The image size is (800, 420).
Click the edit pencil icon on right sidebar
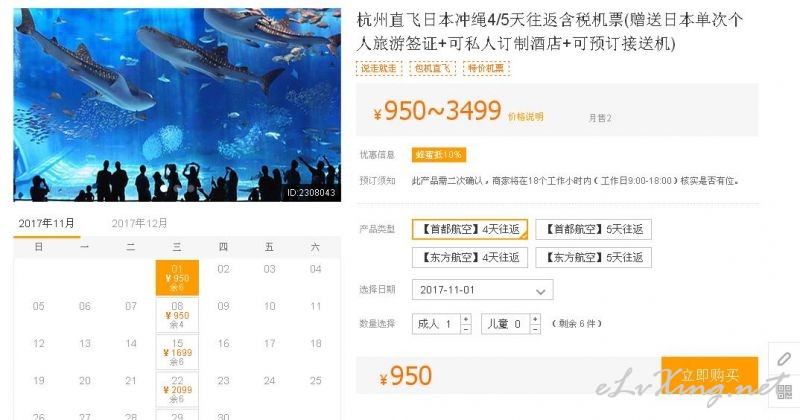point(784,359)
